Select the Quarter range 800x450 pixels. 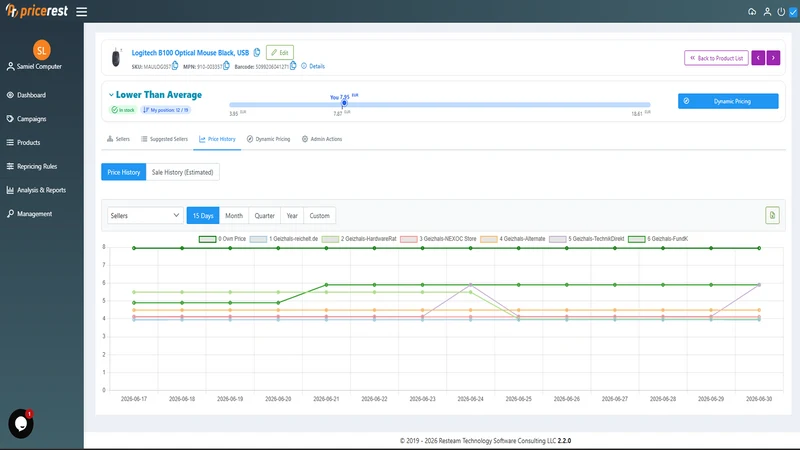265,215
